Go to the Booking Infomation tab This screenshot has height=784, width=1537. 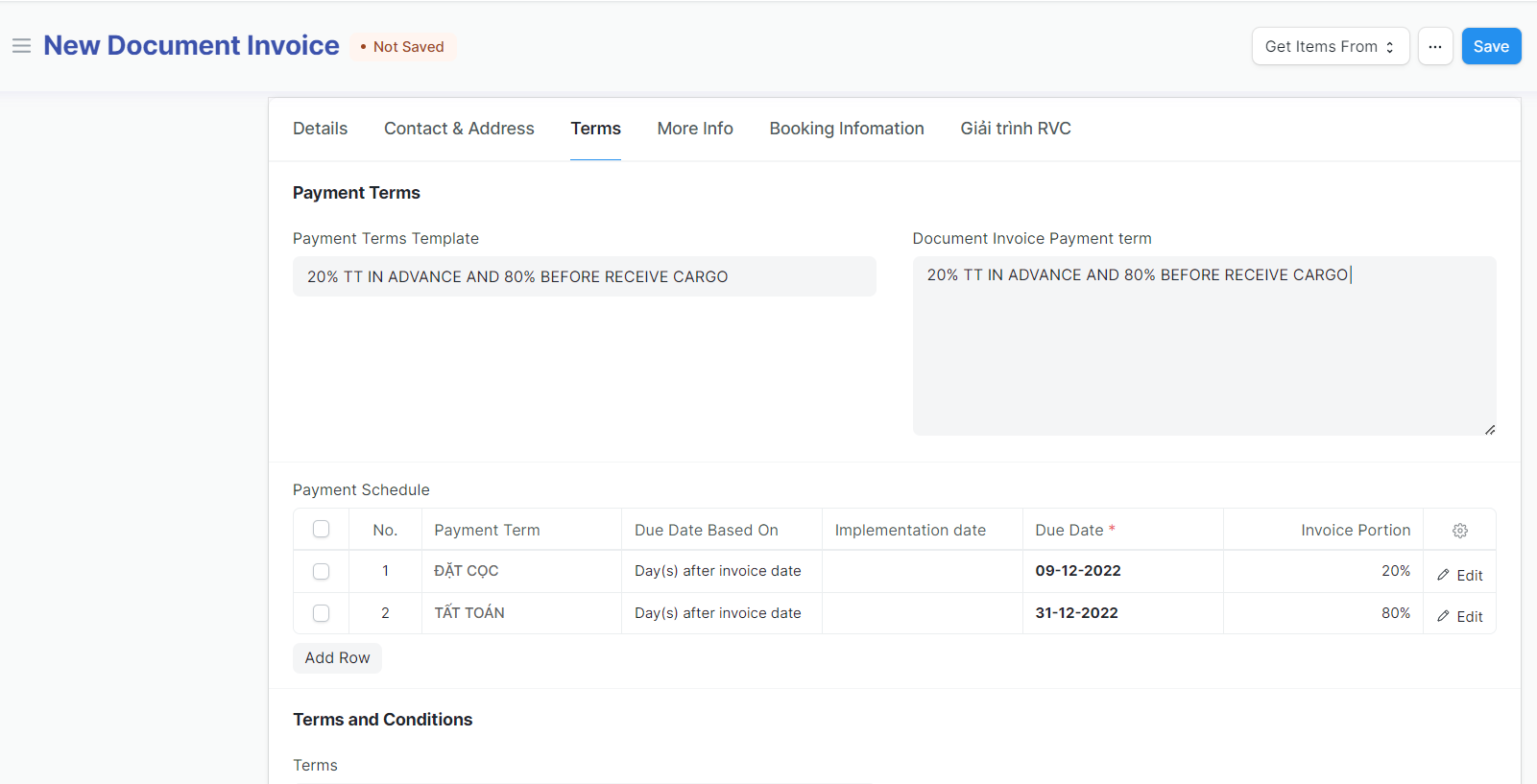pyautogui.click(x=846, y=129)
